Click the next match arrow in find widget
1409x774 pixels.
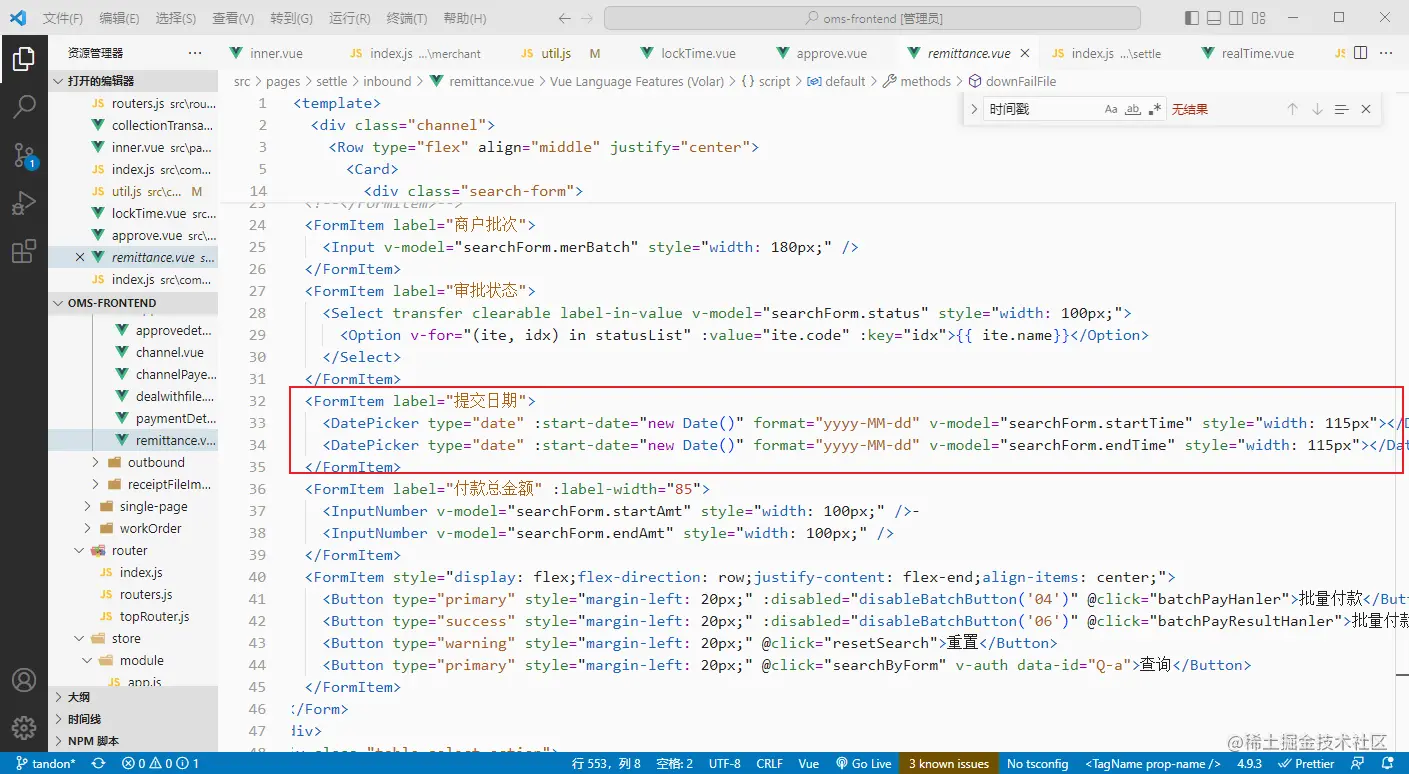point(1316,109)
